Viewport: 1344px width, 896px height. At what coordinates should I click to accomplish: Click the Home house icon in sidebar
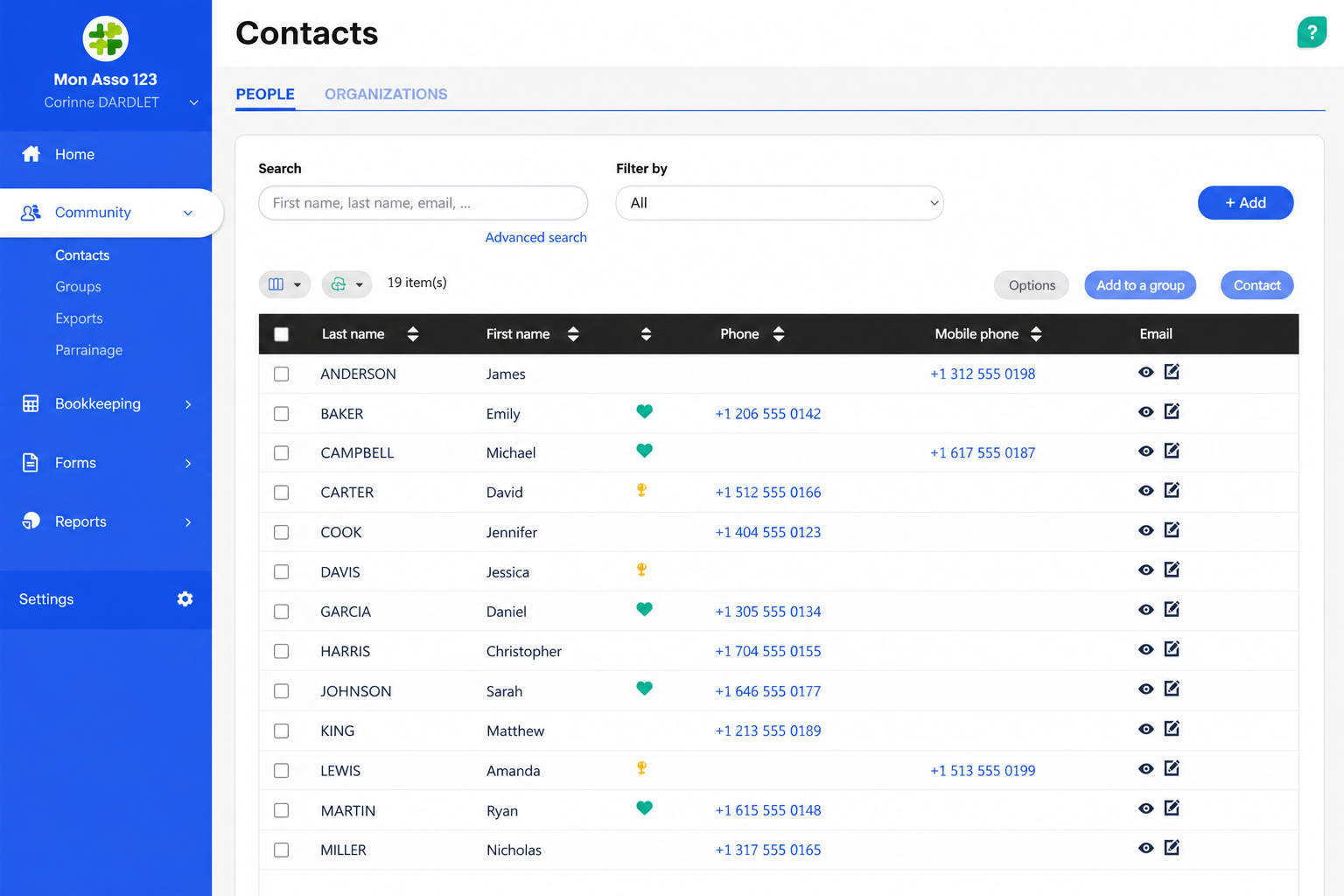(31, 154)
